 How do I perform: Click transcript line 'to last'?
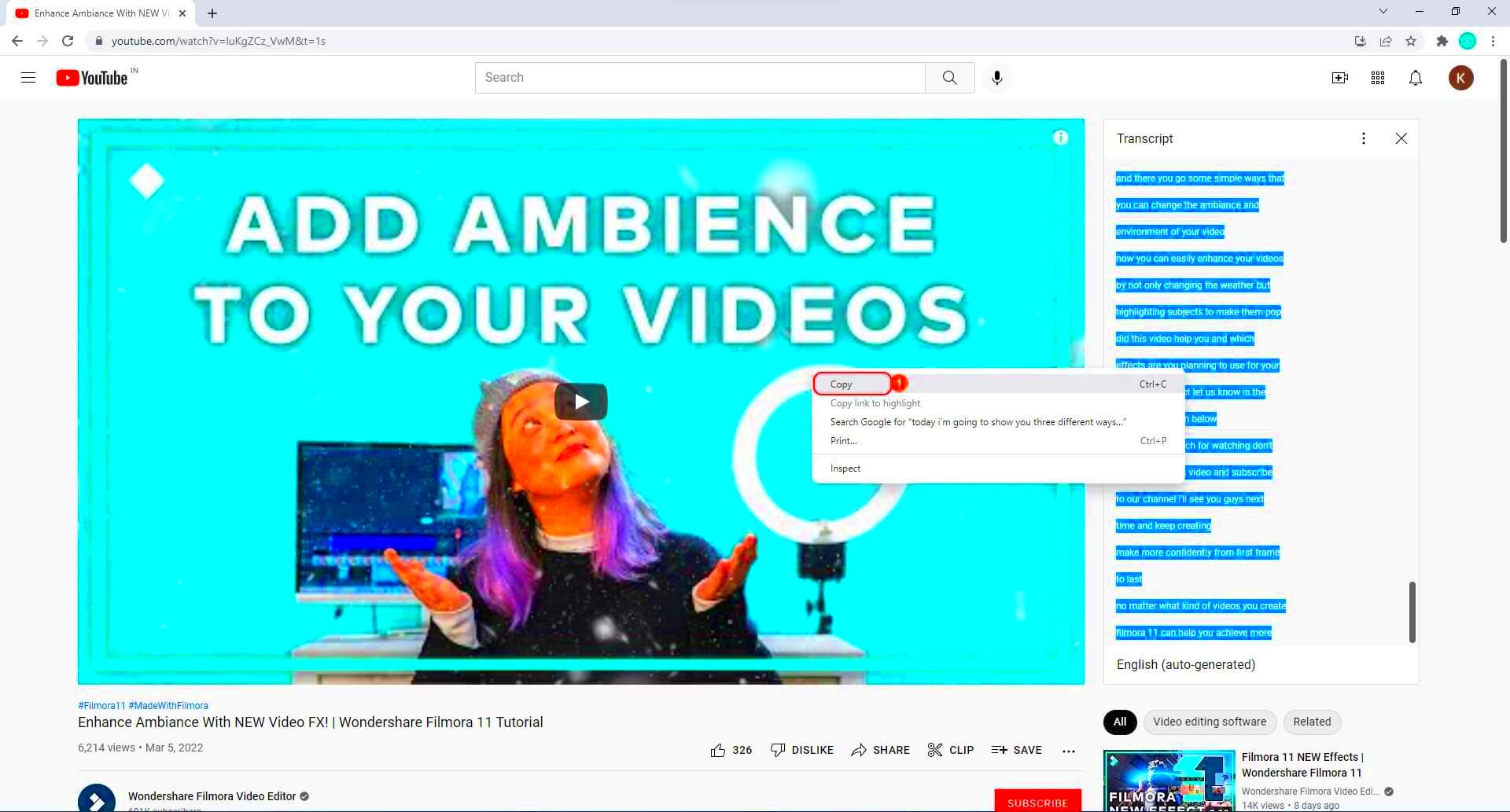(1129, 579)
